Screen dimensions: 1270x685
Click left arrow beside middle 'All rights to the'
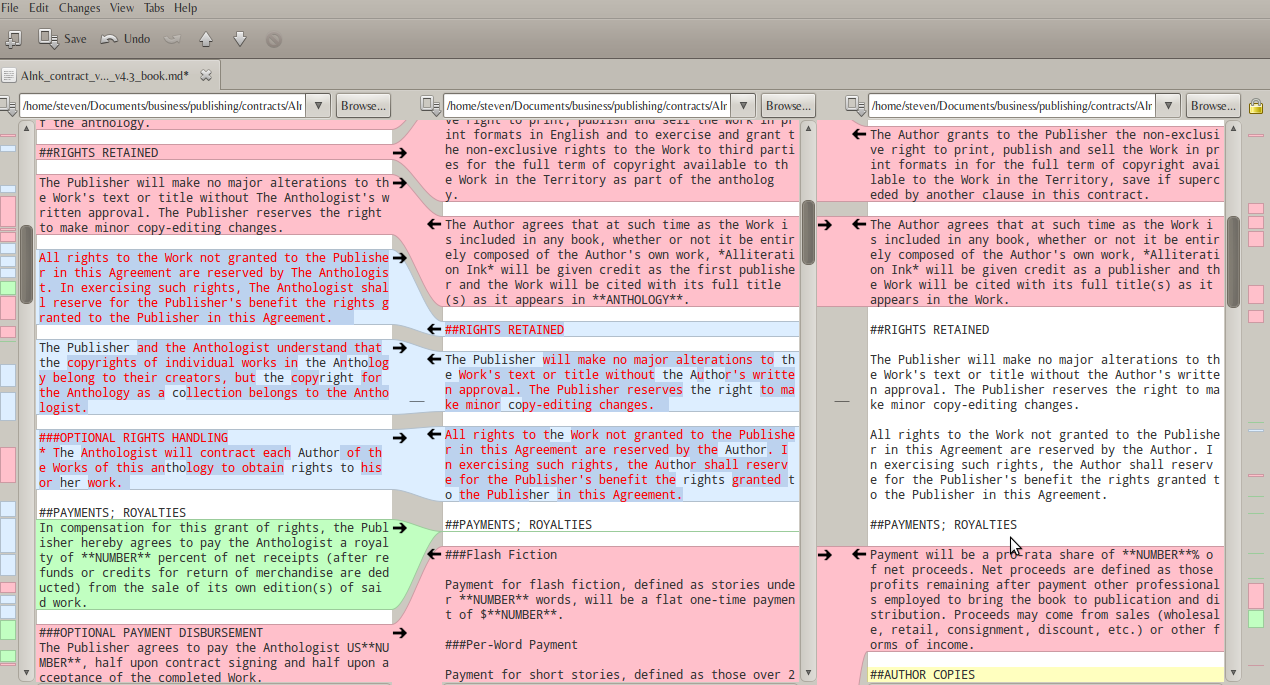(x=434, y=435)
